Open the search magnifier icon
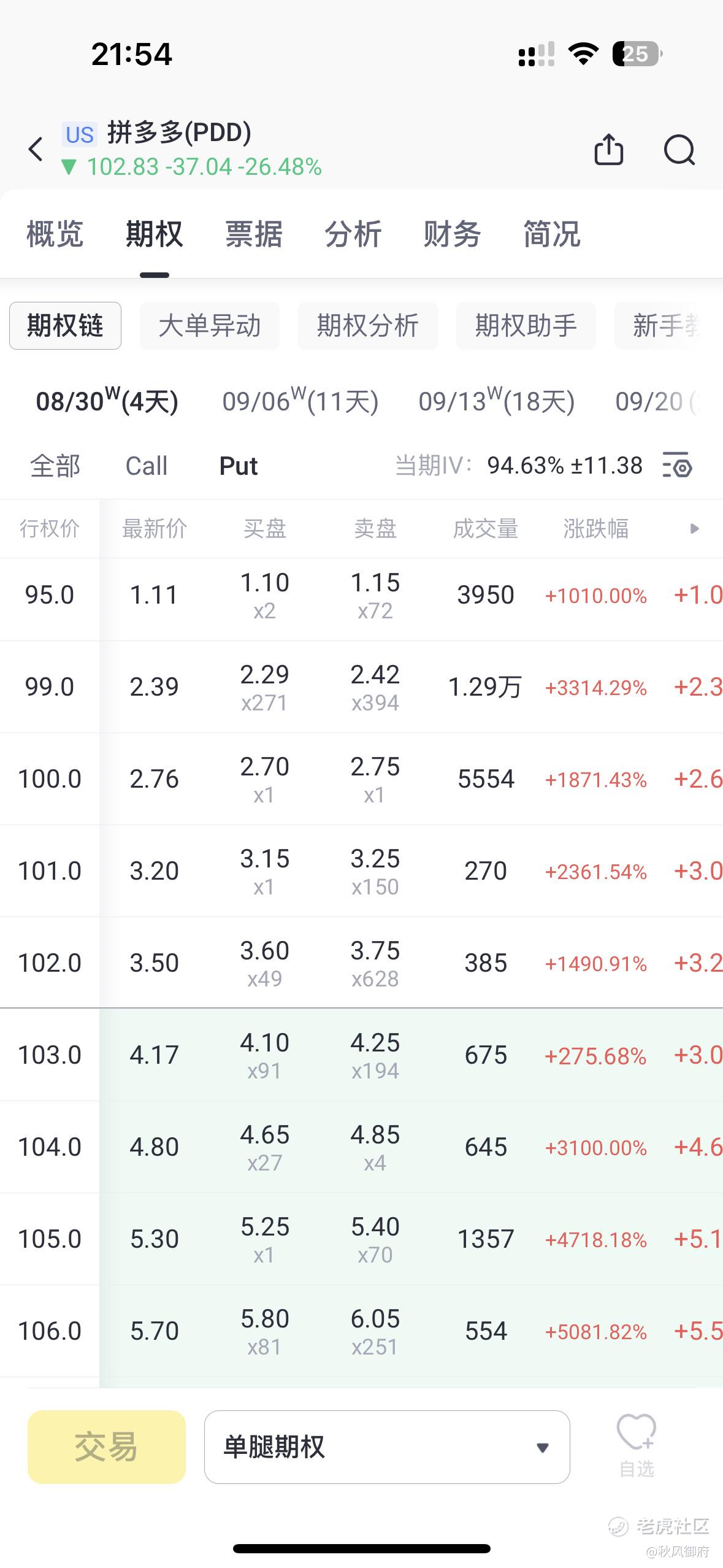Screen dimensions: 723x1568 click(679, 150)
